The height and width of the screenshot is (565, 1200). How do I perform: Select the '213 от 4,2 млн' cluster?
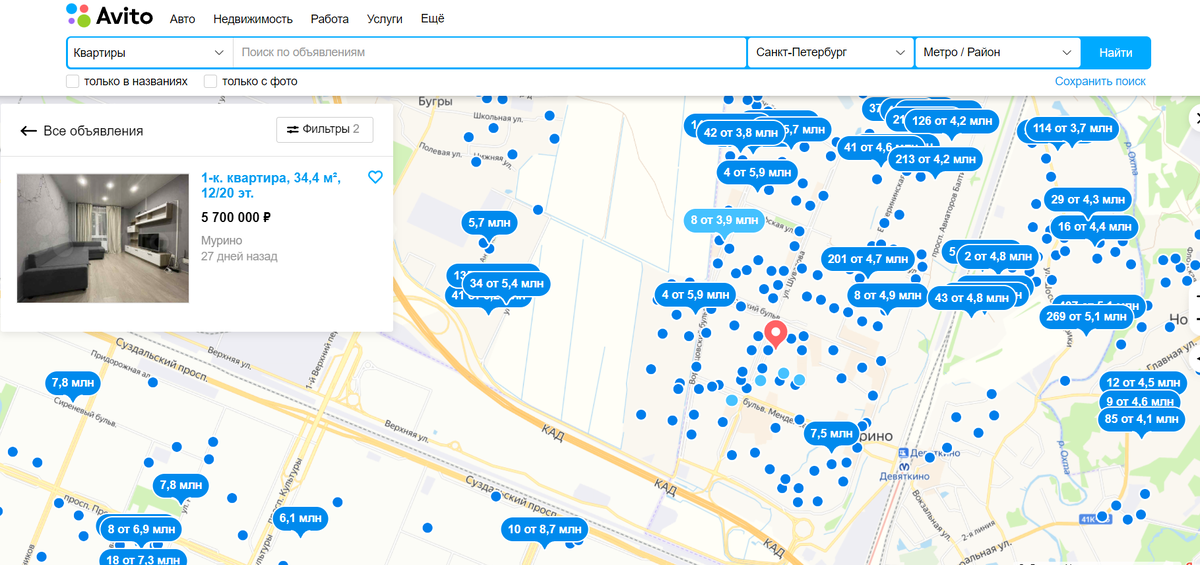click(x=936, y=159)
